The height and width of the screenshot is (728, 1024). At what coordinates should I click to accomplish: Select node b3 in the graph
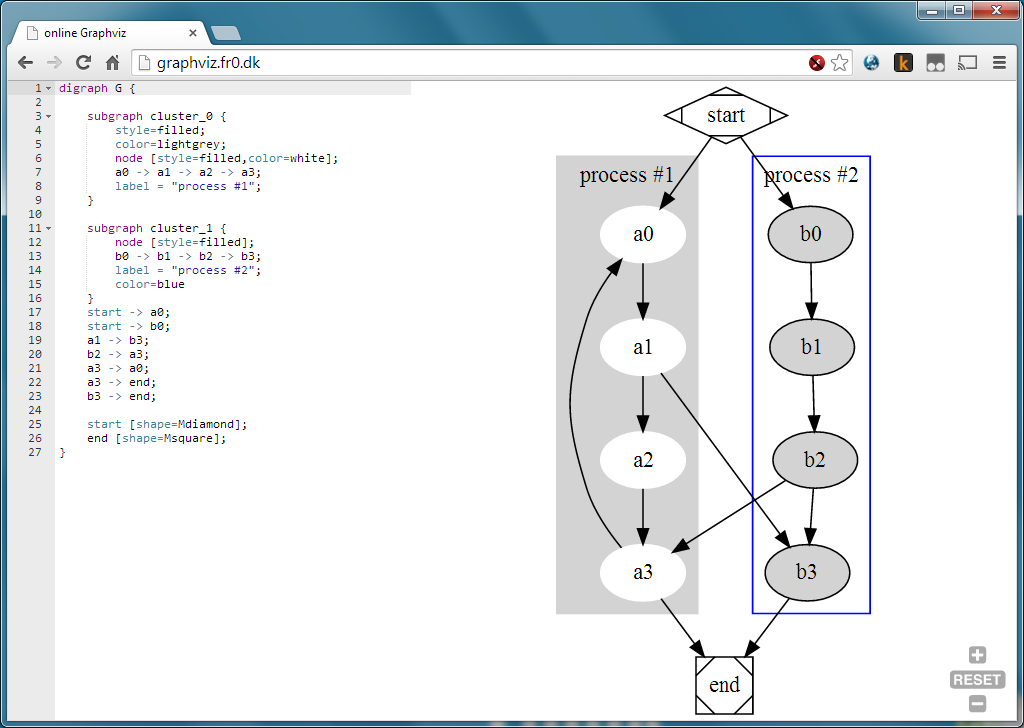click(807, 573)
